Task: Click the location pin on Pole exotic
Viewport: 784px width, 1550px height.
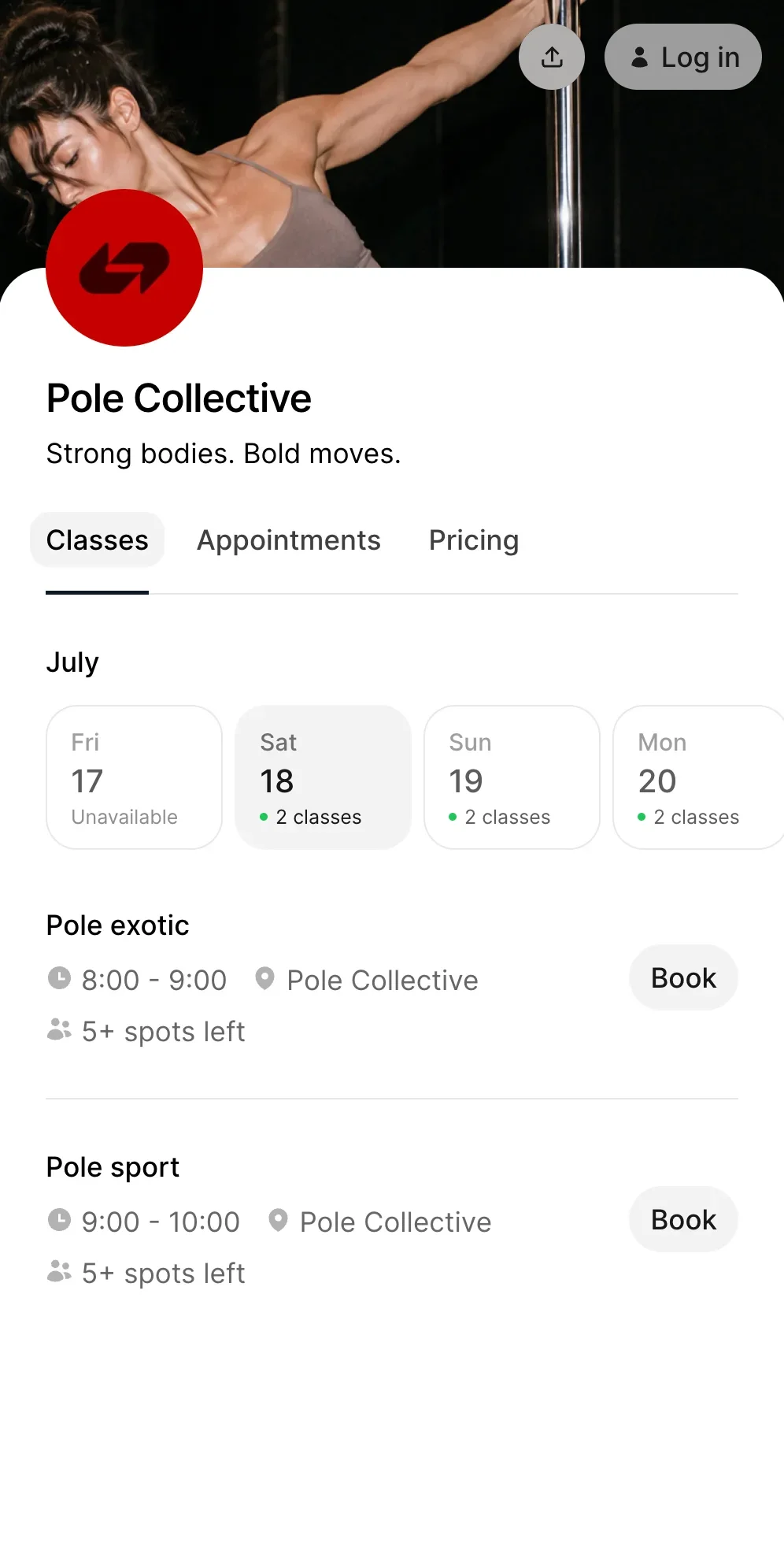Action: pos(264,978)
